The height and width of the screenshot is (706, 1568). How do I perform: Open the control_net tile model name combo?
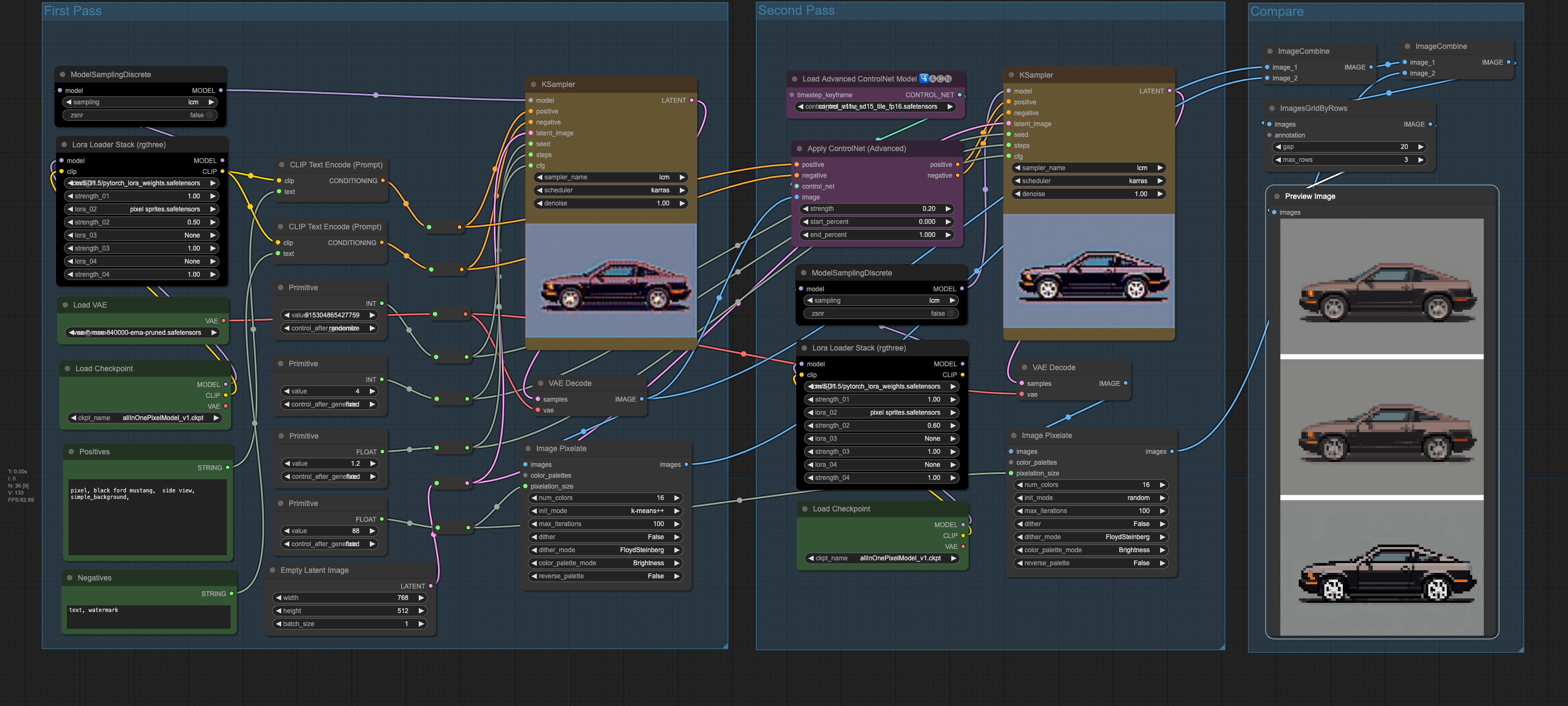[x=875, y=107]
